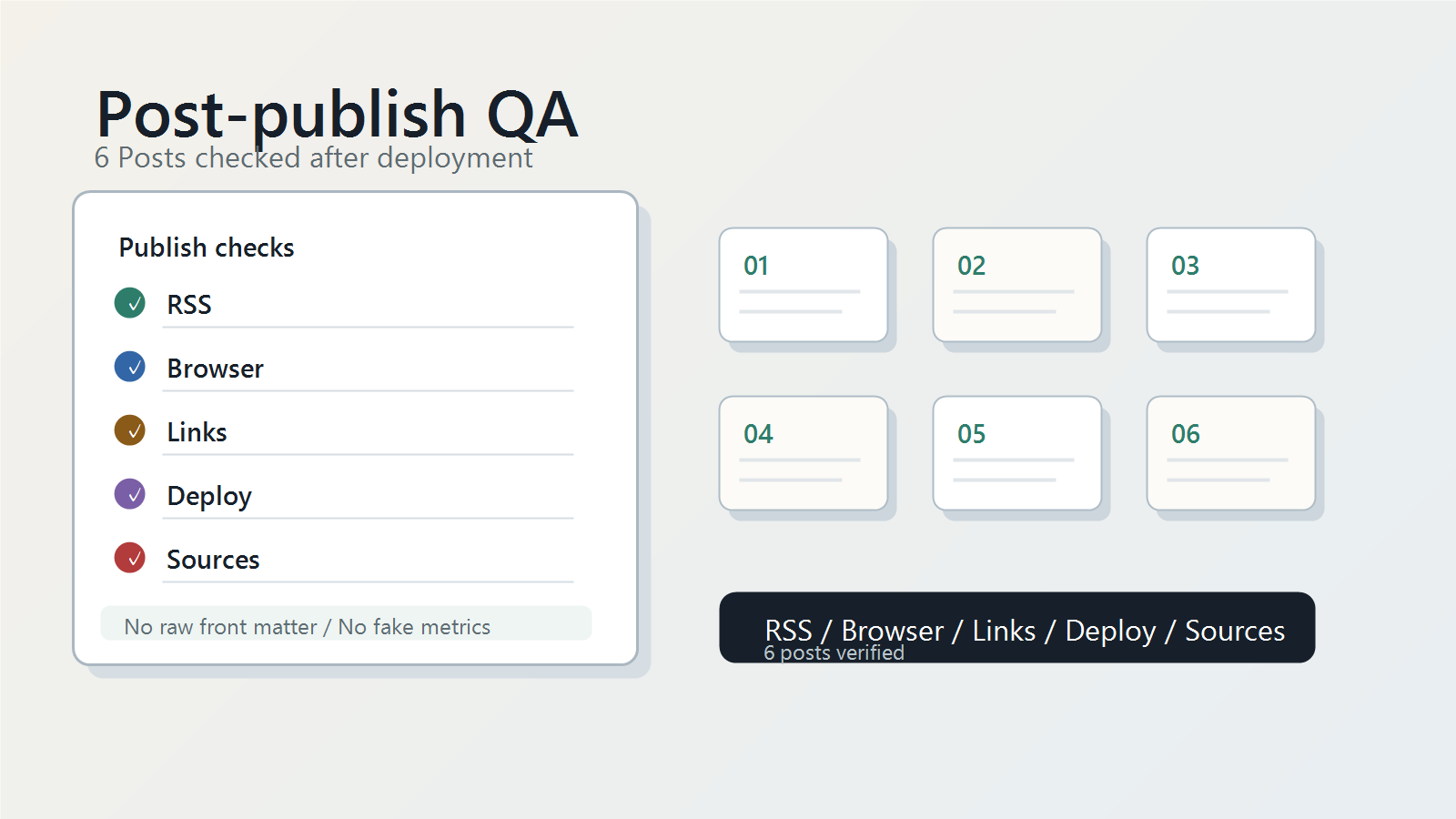
Task: Click the red Sources check icon
Action: pyautogui.click(x=130, y=558)
